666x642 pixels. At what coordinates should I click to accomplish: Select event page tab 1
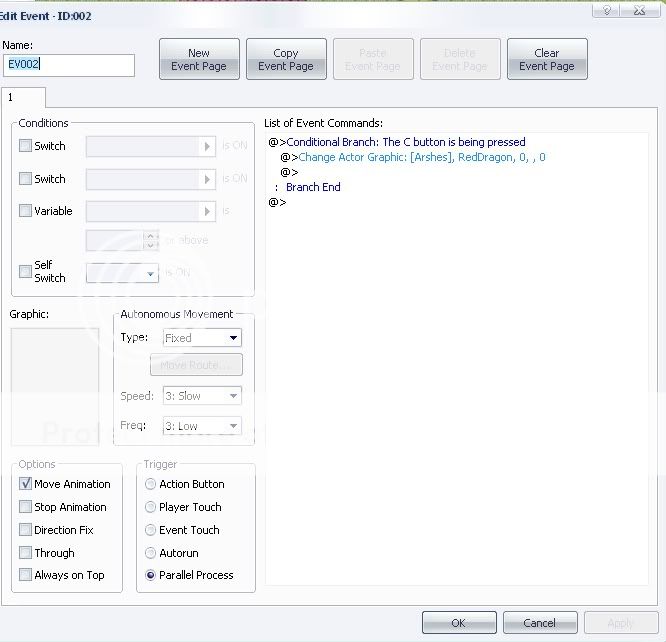click(x=12, y=97)
